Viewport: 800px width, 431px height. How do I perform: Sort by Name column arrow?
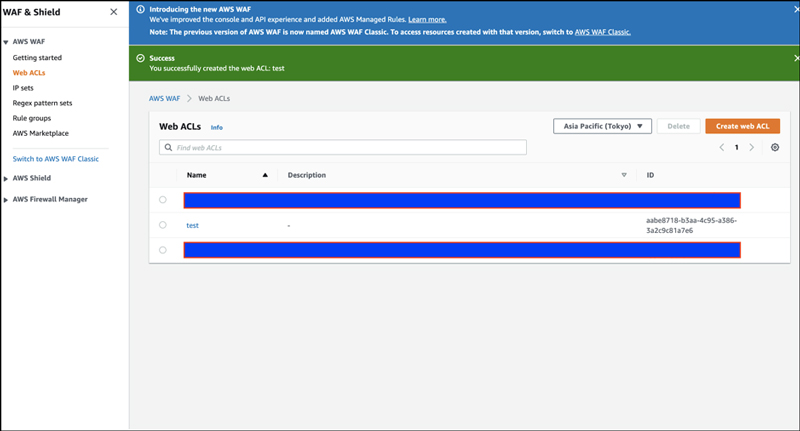[x=265, y=175]
